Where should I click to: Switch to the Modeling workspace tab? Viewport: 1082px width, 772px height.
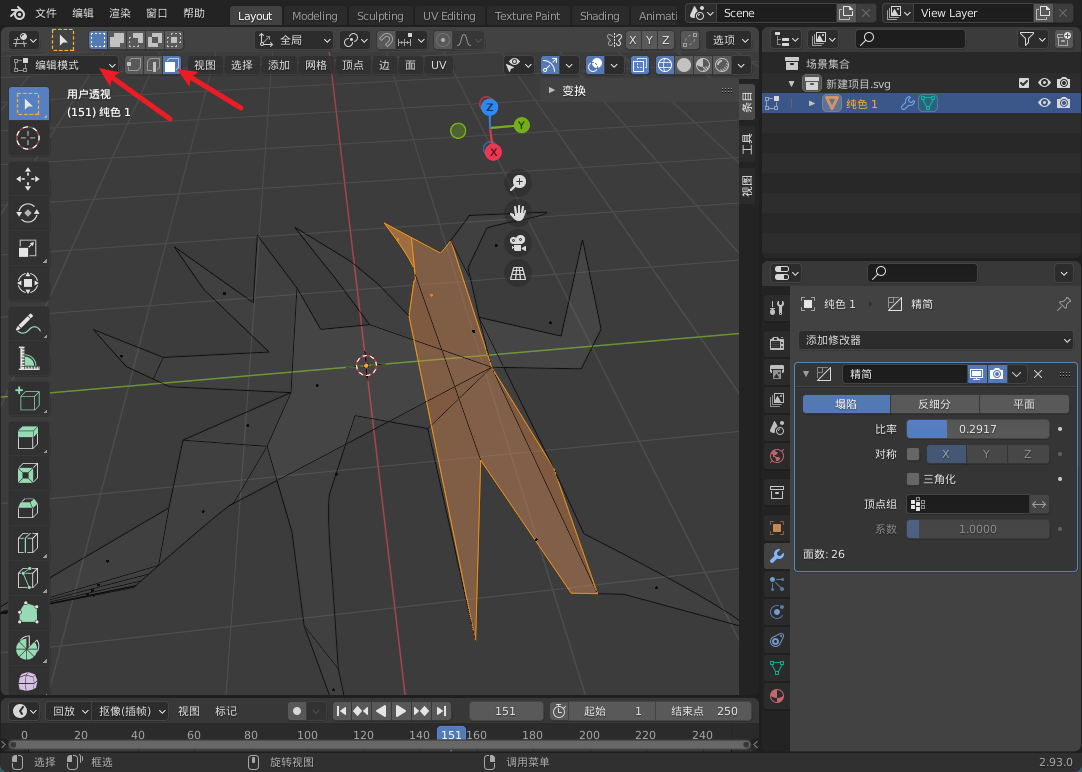[315, 15]
